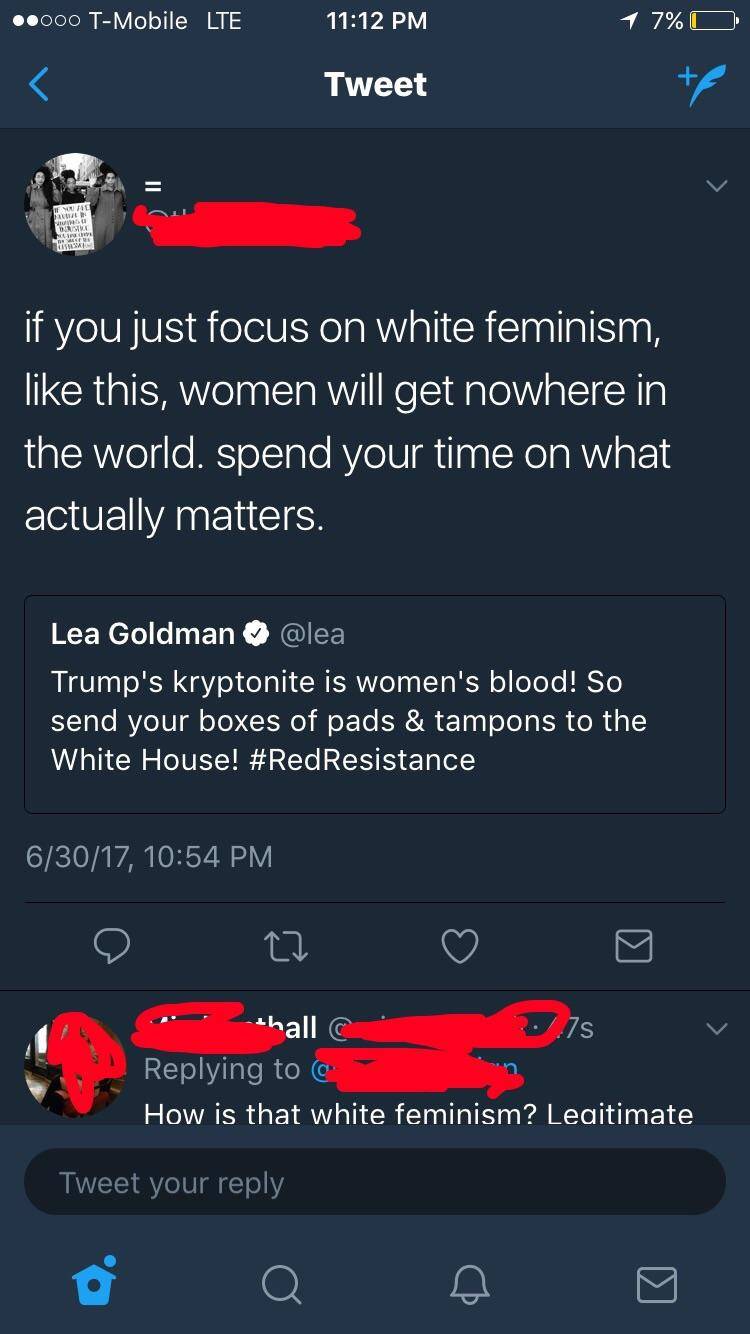Share the tweet via the envelope icon
Viewport: 750px width, 1334px height.
coord(633,946)
